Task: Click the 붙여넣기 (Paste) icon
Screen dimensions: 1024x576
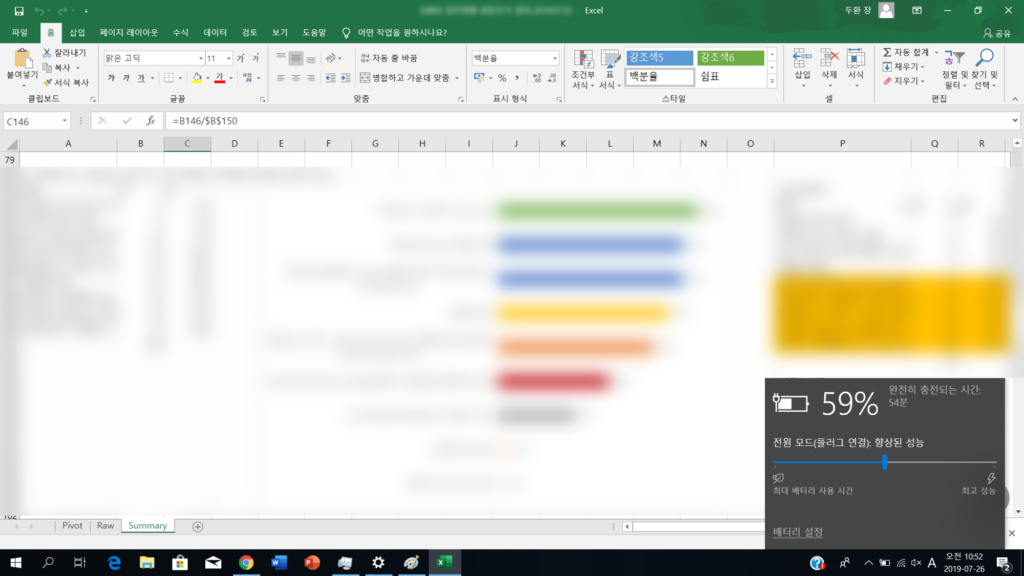Action: point(22,59)
